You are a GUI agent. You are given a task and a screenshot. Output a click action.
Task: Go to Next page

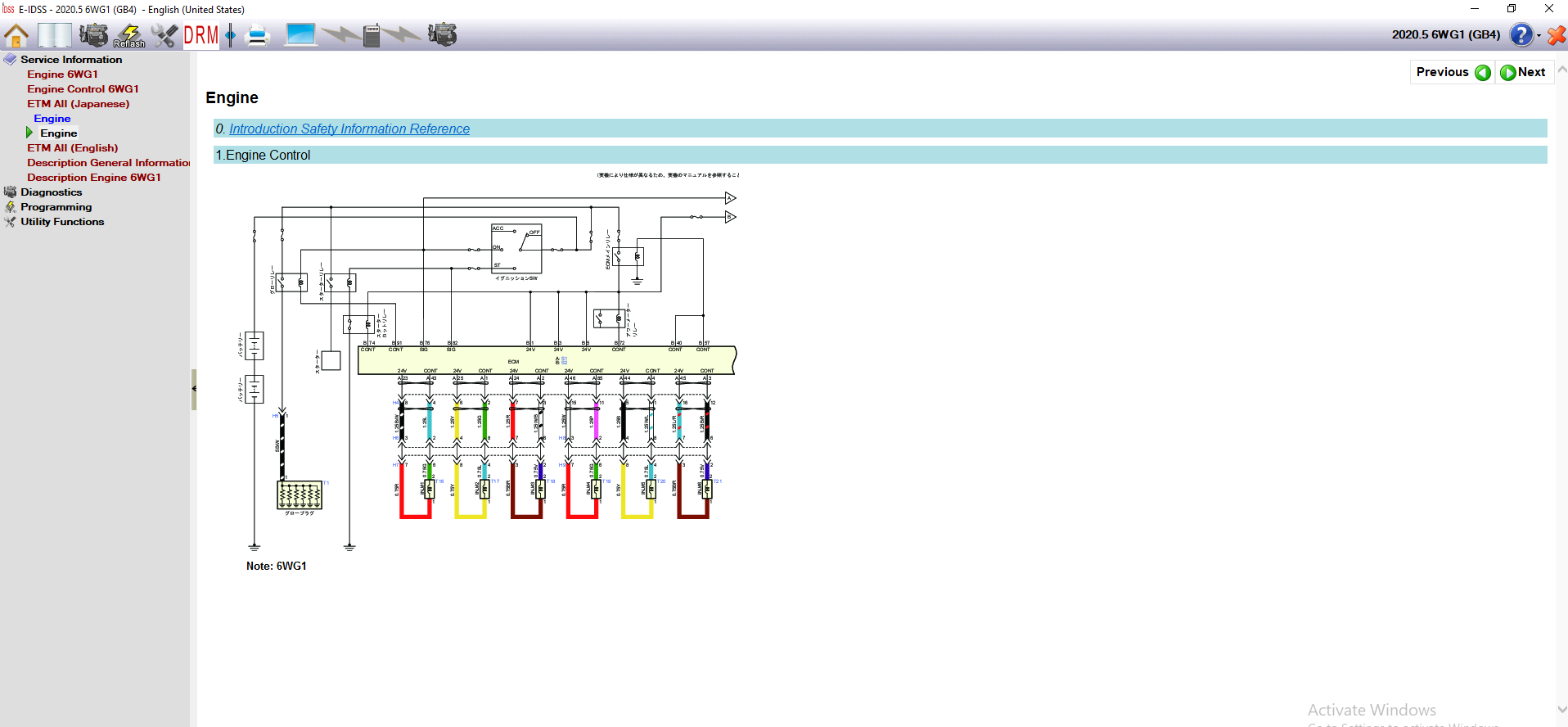(x=1524, y=72)
